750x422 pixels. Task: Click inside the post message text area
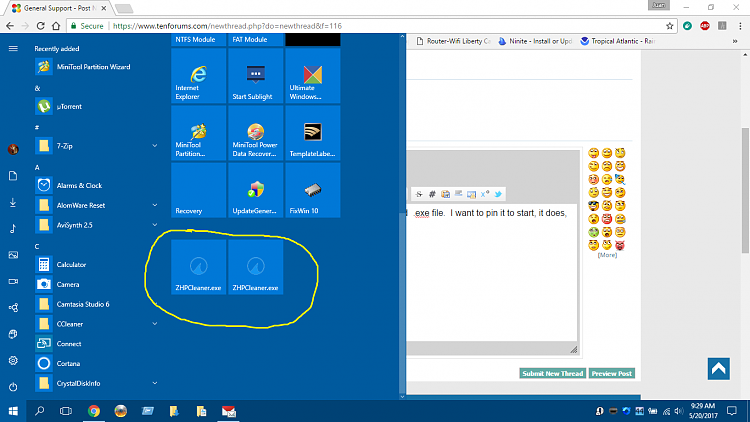pos(493,273)
